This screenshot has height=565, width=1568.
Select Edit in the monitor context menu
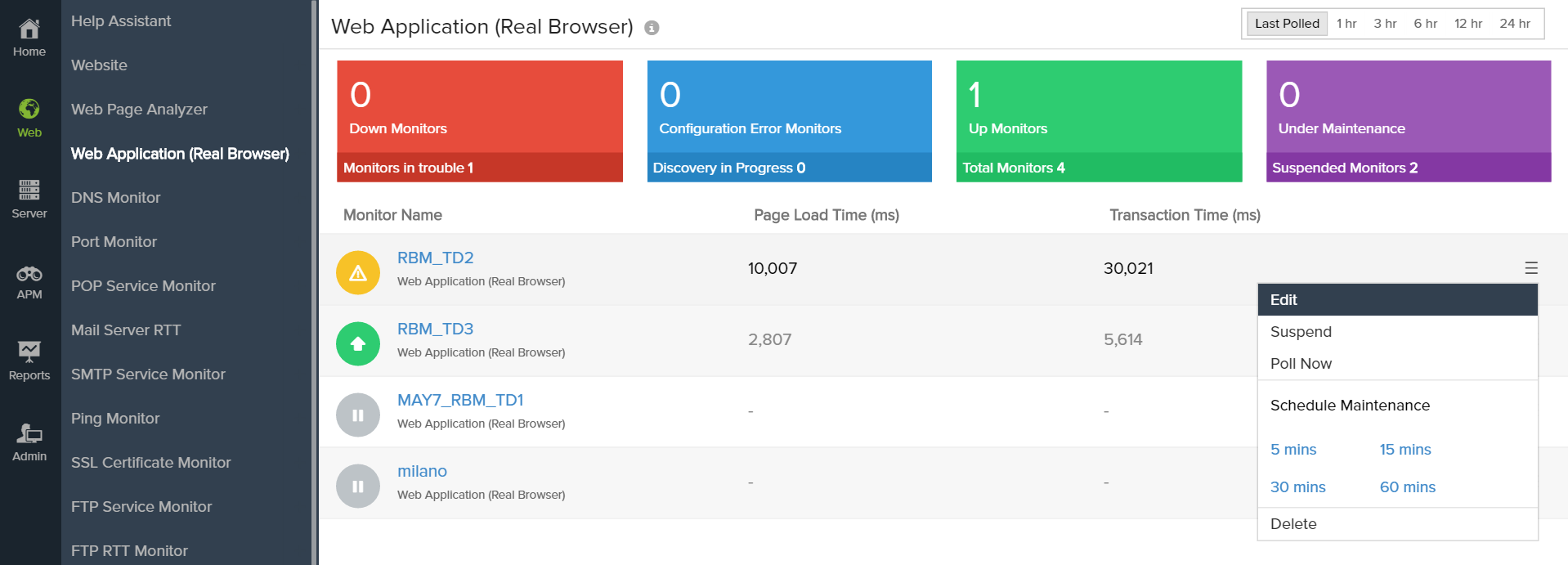pyautogui.click(x=1398, y=300)
